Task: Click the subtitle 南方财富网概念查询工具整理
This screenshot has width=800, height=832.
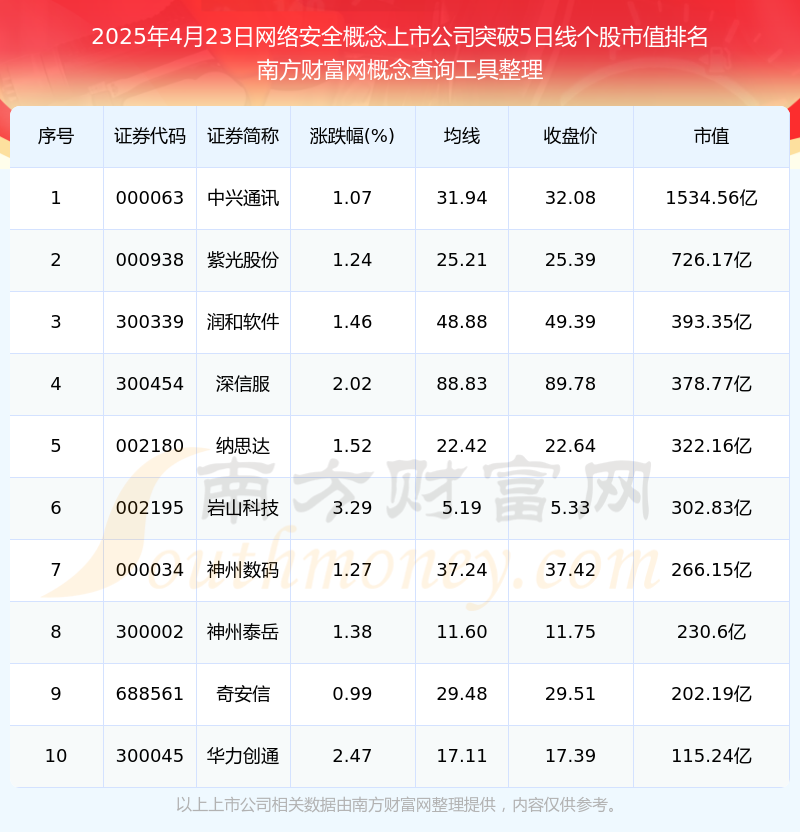Action: pyautogui.click(x=399, y=70)
